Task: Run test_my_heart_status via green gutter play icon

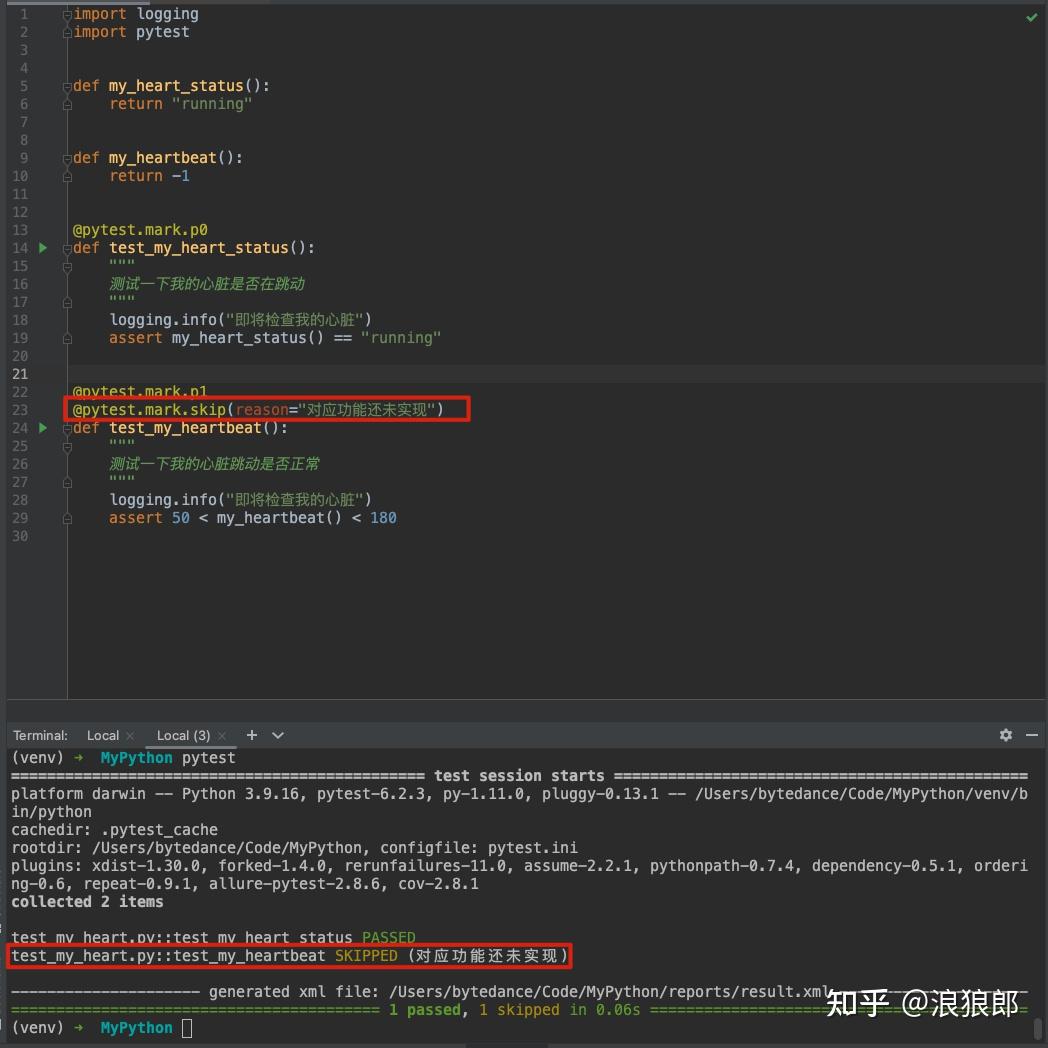Action: pos(42,248)
